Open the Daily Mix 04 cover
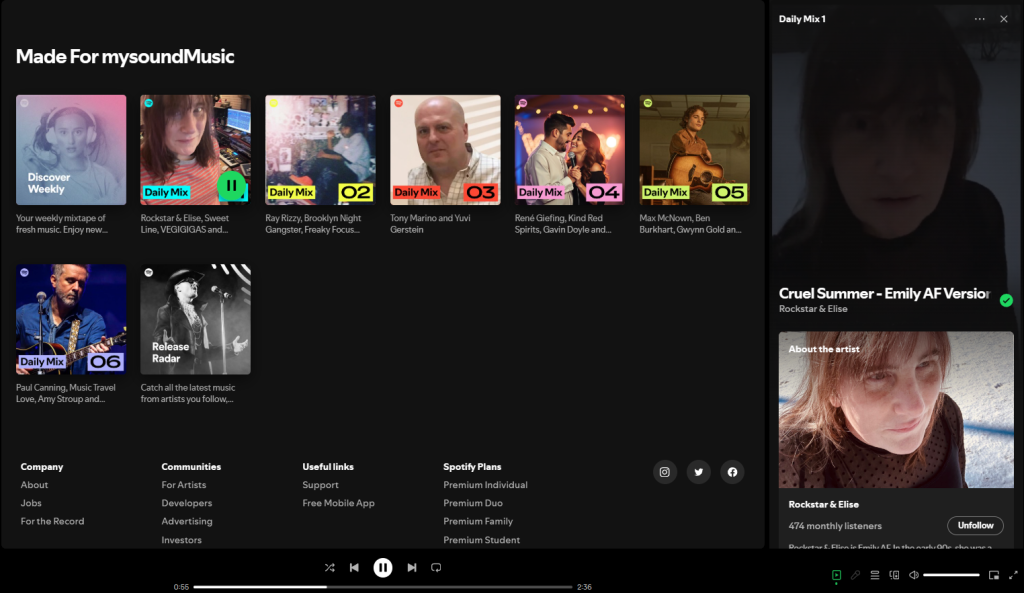The height and width of the screenshot is (593, 1024). pos(569,150)
